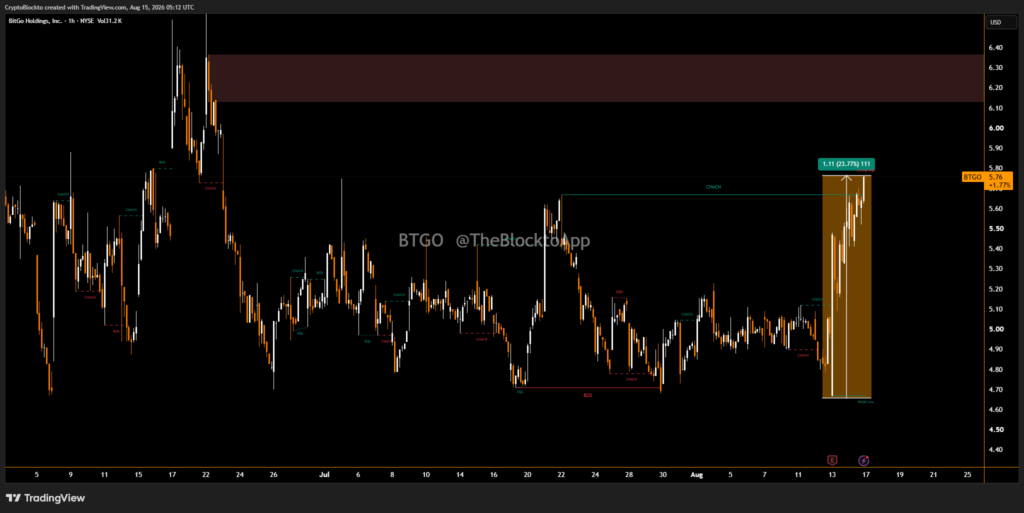Click the 4.90 price axis label

995,349
